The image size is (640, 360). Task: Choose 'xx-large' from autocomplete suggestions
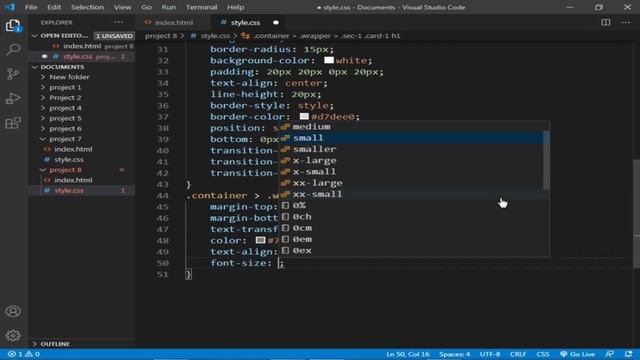click(411, 183)
